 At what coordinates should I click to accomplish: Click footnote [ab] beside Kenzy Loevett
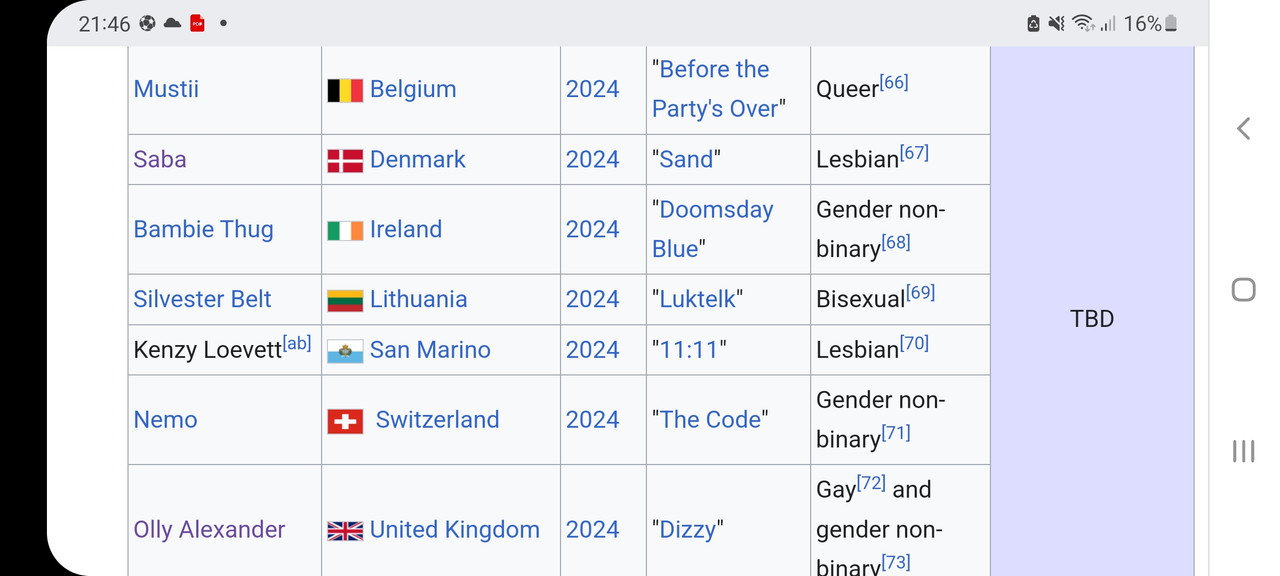point(297,343)
